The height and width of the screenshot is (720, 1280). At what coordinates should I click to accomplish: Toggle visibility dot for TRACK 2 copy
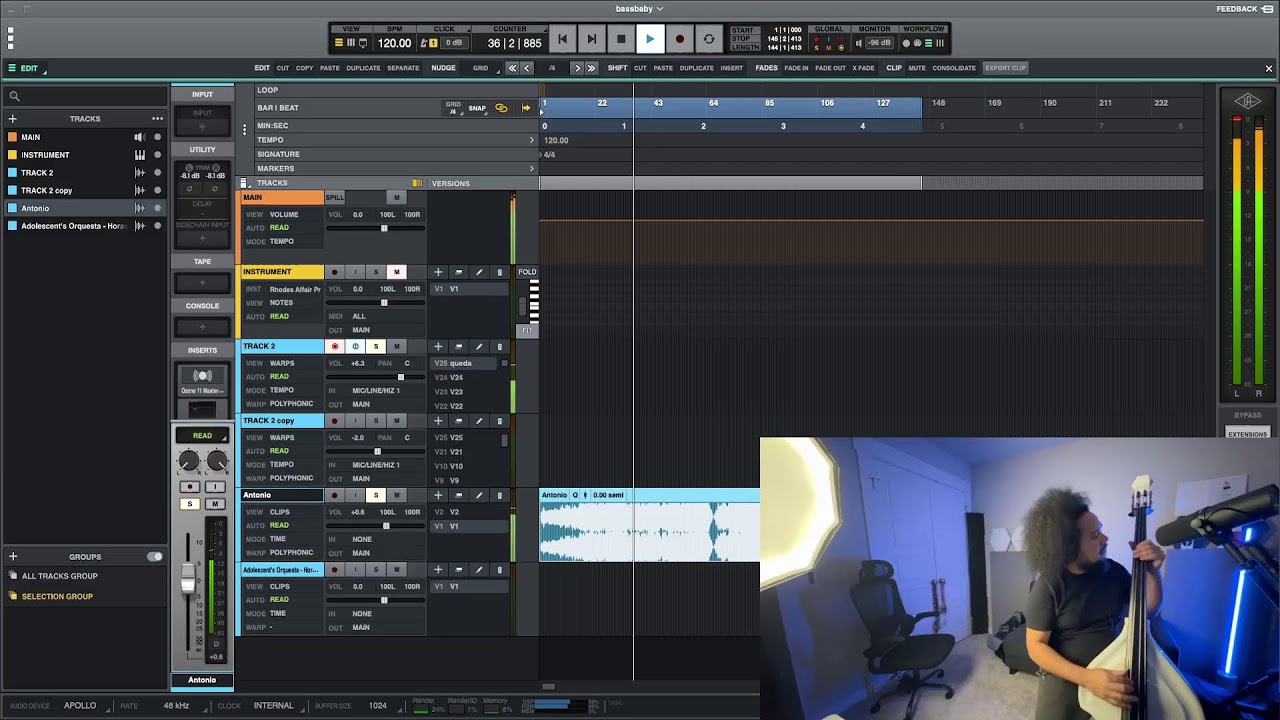pyautogui.click(x=157, y=191)
